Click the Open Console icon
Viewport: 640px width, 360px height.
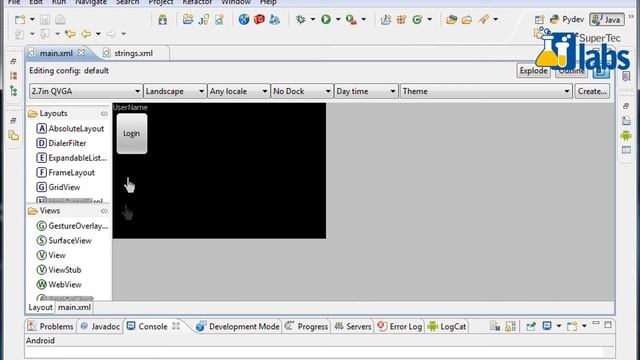tap(572, 326)
